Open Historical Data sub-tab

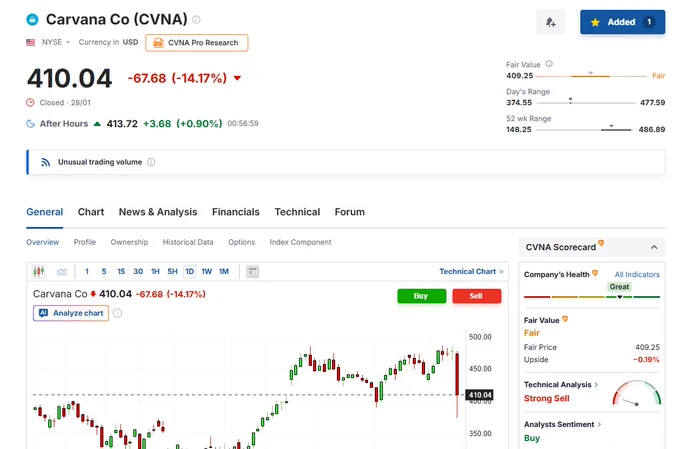[x=188, y=242]
